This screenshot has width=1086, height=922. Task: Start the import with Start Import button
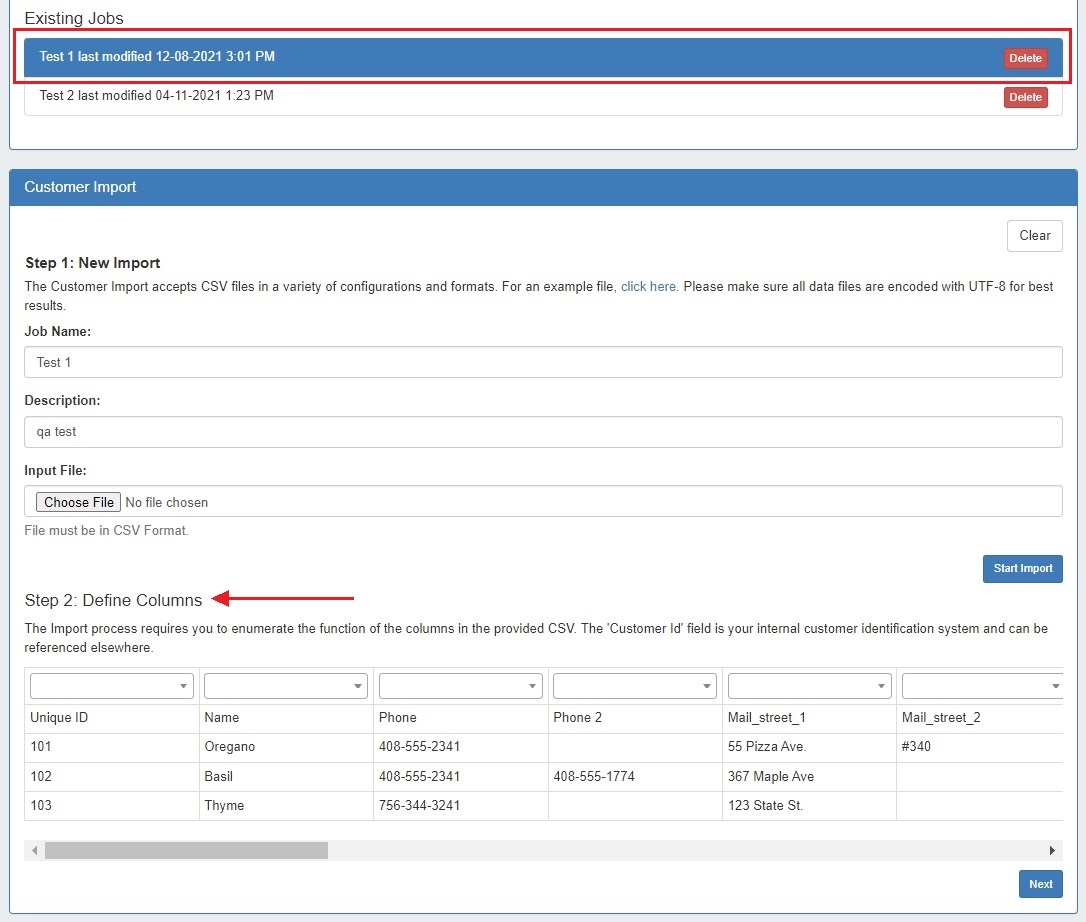point(1022,568)
